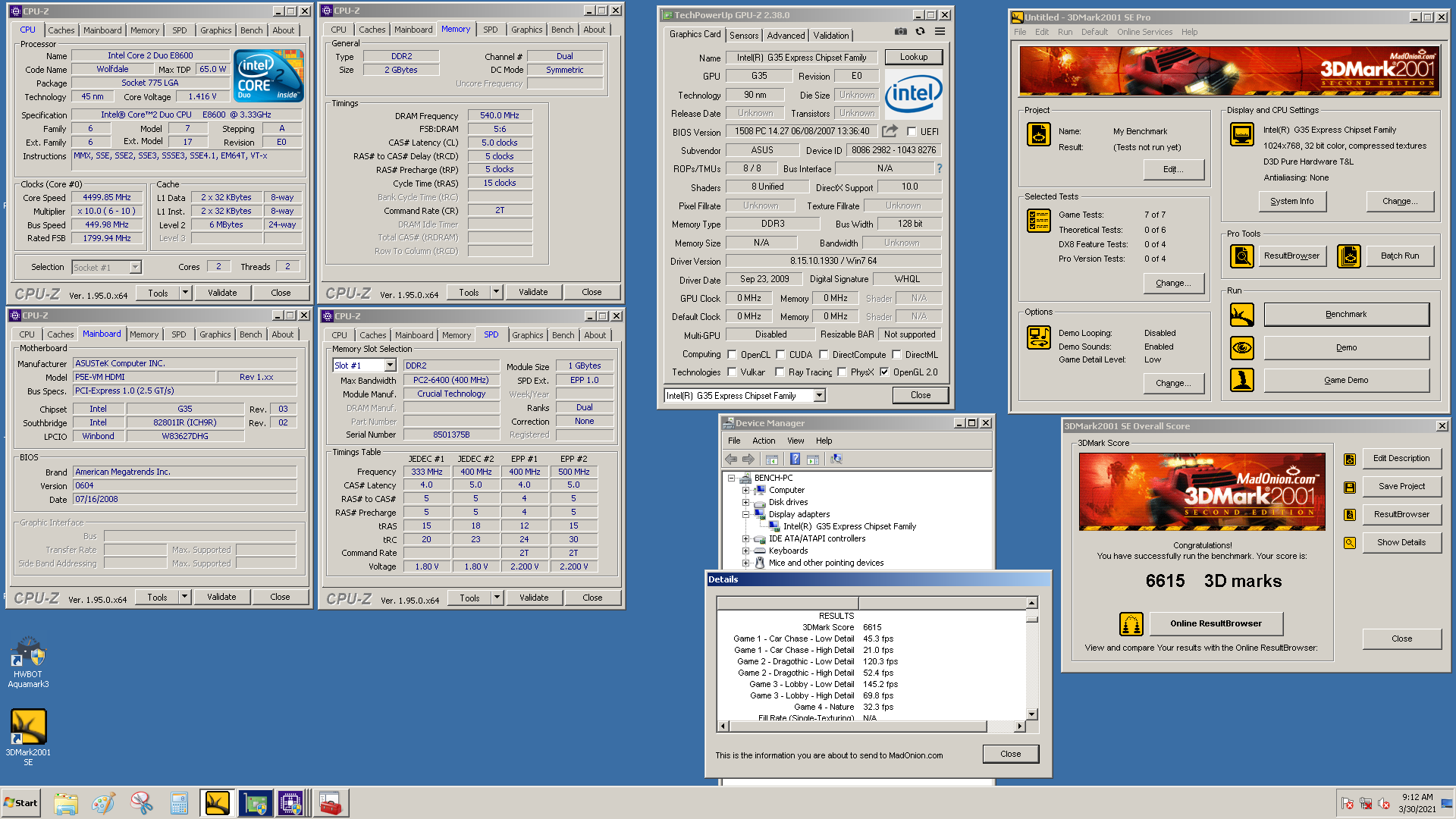Click Close in the Details dialog
Screen dimensions: 1456x819
(x=1010, y=754)
